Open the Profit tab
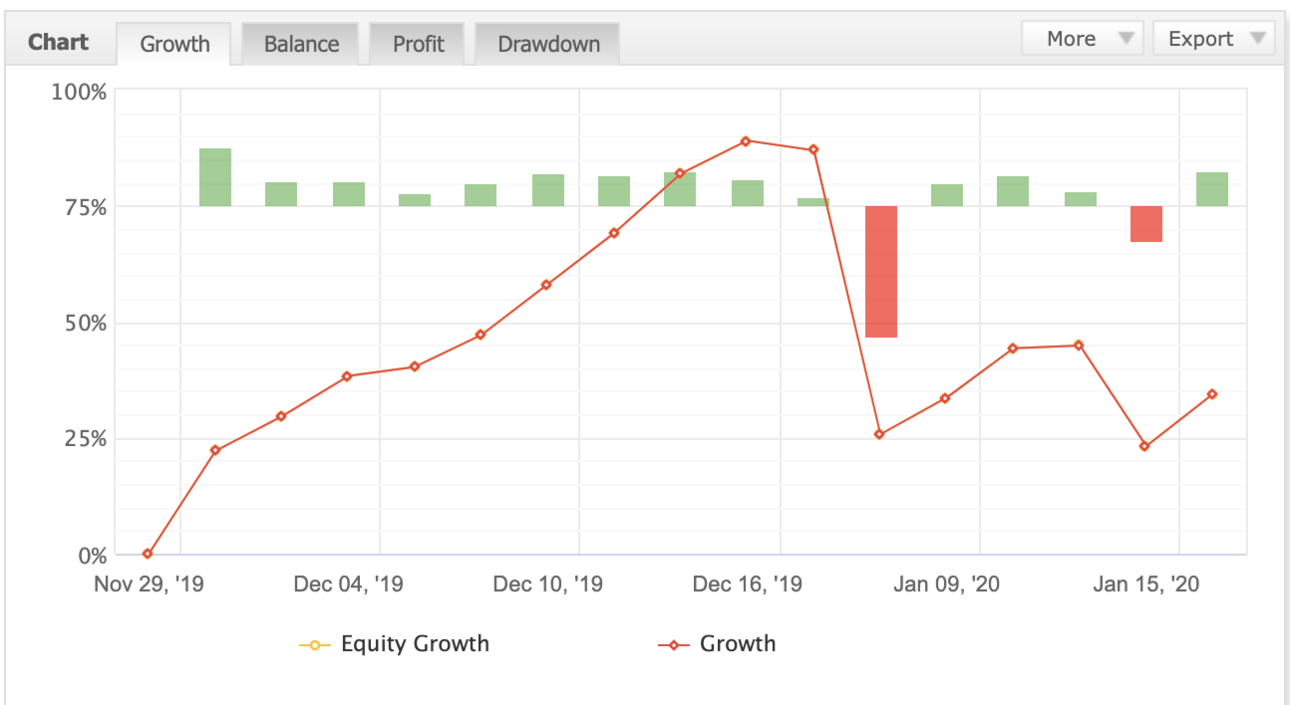The height and width of the screenshot is (705, 1290). (x=418, y=44)
